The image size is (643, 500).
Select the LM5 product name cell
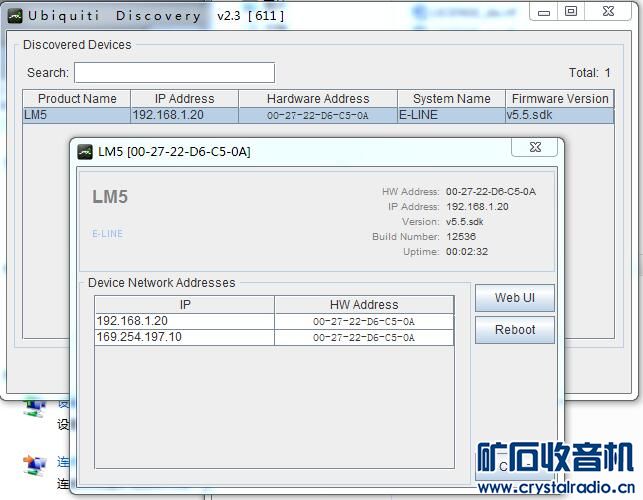77,115
